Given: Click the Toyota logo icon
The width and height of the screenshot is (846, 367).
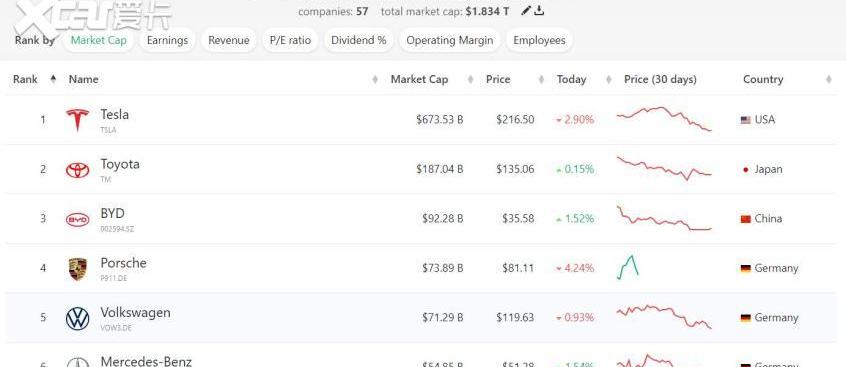Looking at the screenshot, I should tap(78, 170).
